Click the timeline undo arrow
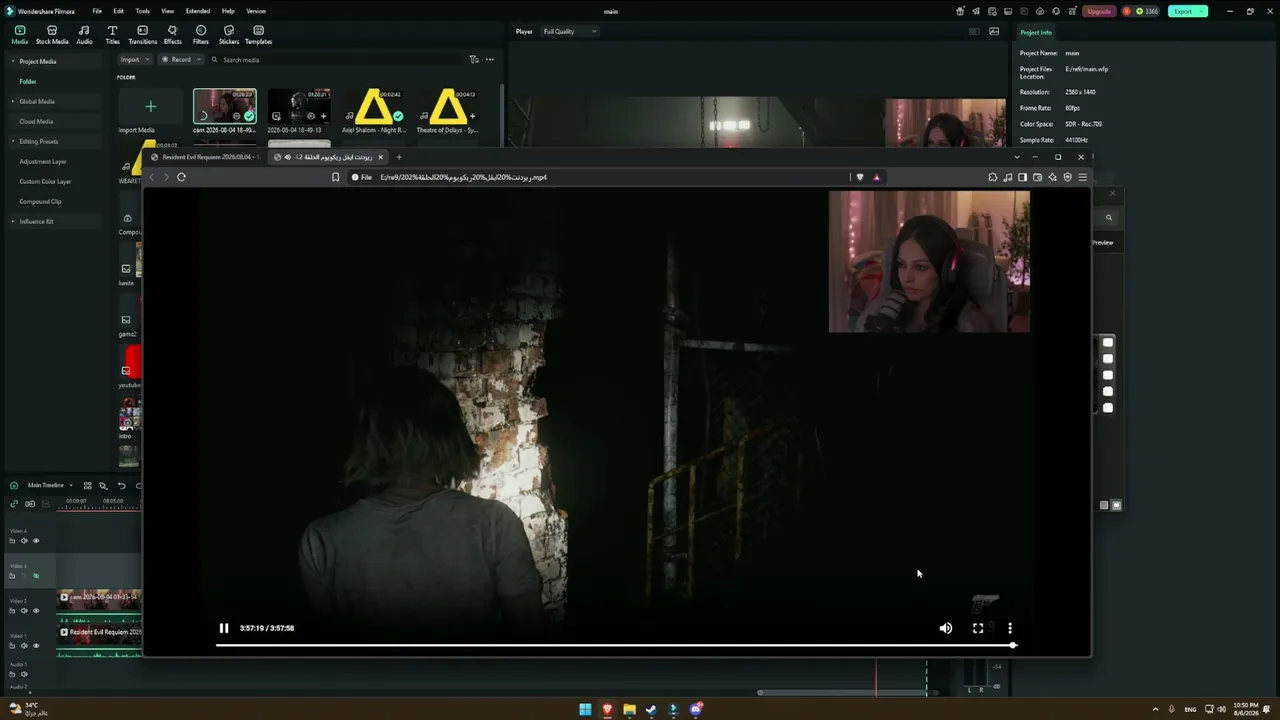 (122, 486)
